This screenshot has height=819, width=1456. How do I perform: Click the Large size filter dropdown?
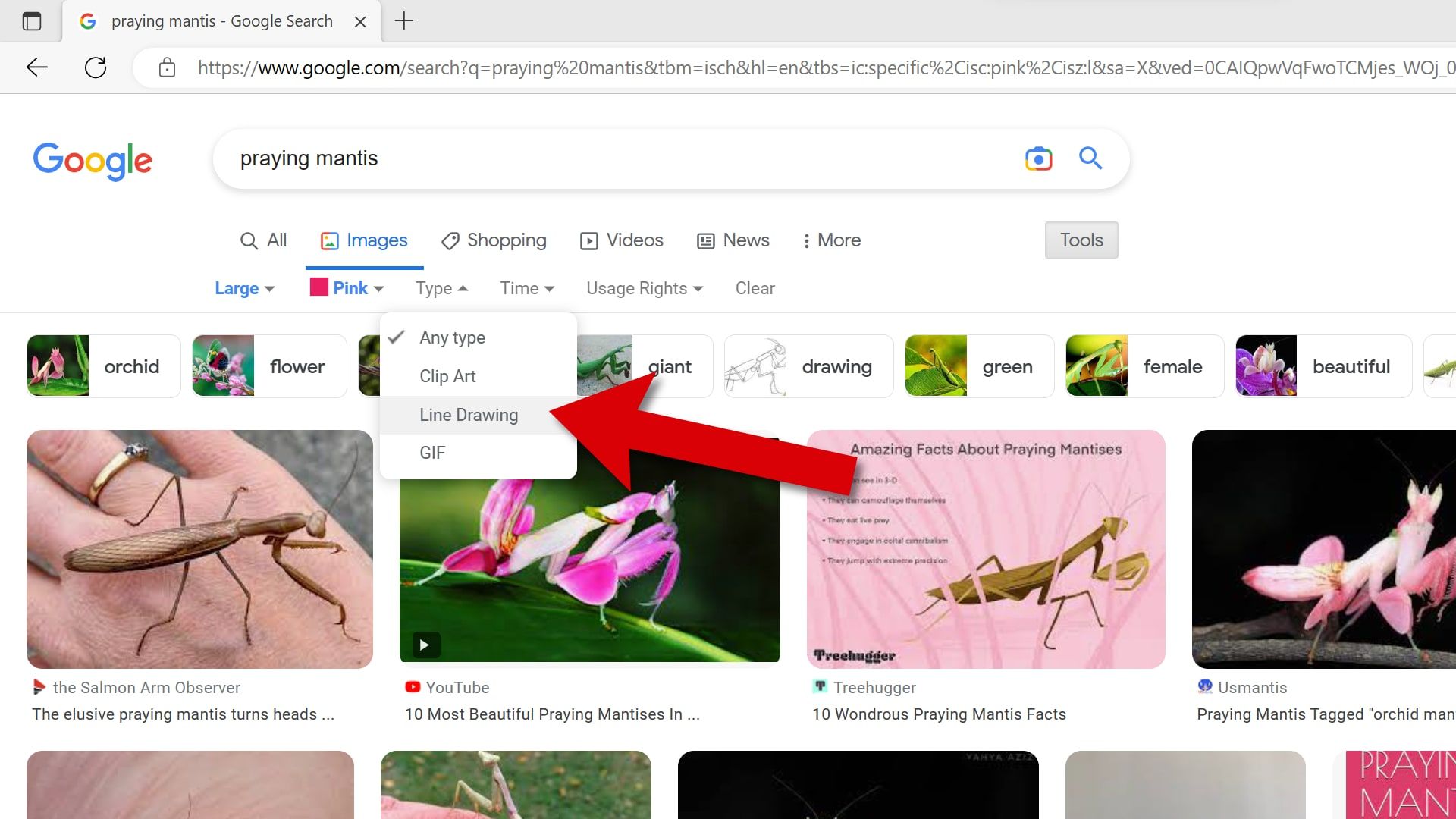245,288
